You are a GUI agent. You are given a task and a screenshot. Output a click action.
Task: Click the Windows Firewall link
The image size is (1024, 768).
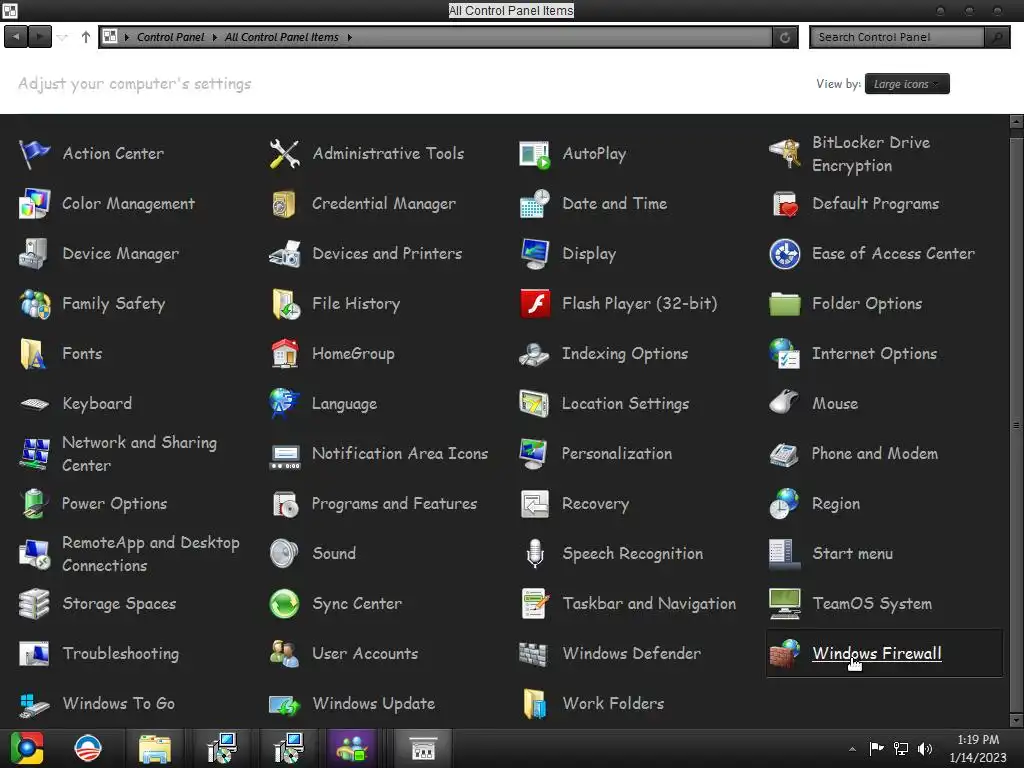click(x=876, y=654)
